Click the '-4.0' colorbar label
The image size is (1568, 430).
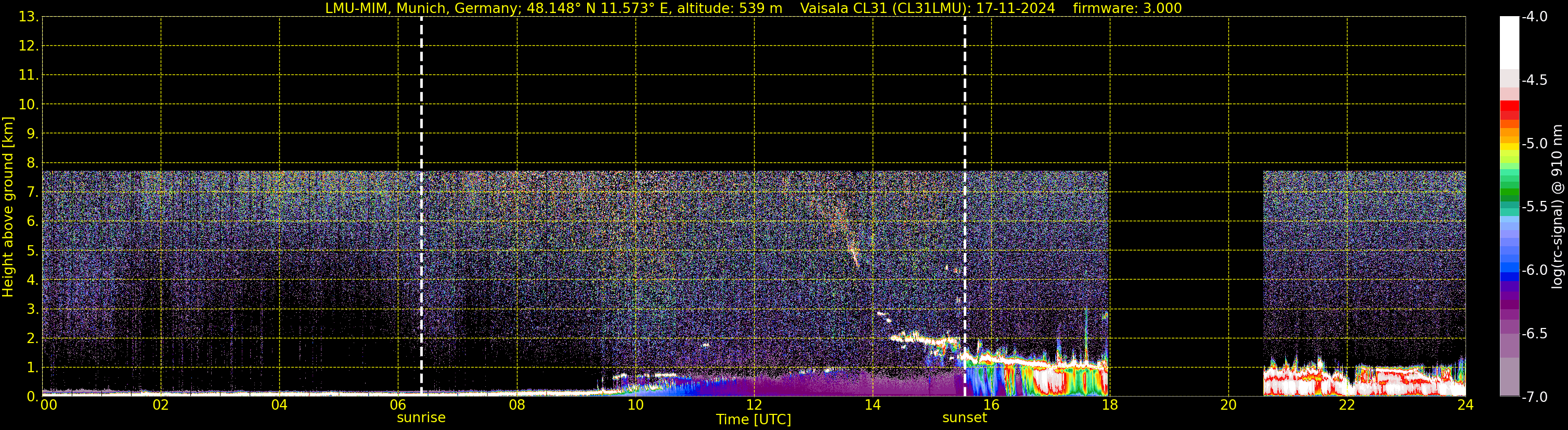point(1535,17)
